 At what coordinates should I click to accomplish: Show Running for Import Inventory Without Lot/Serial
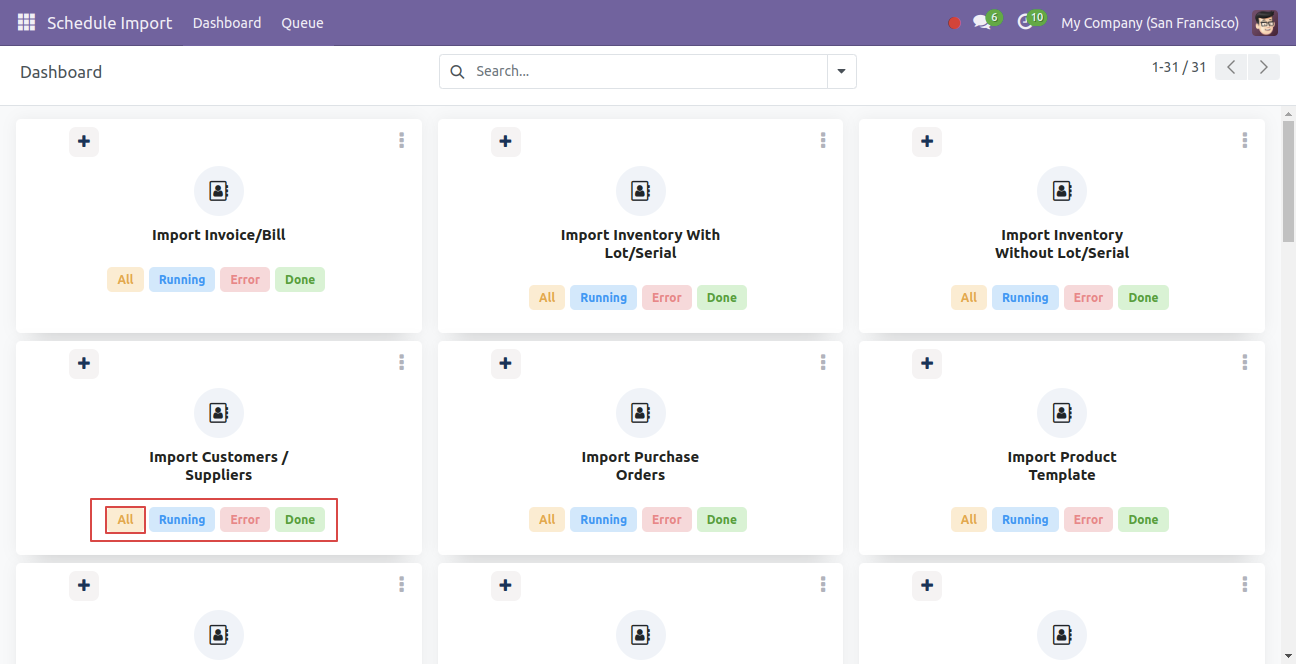pos(1025,298)
